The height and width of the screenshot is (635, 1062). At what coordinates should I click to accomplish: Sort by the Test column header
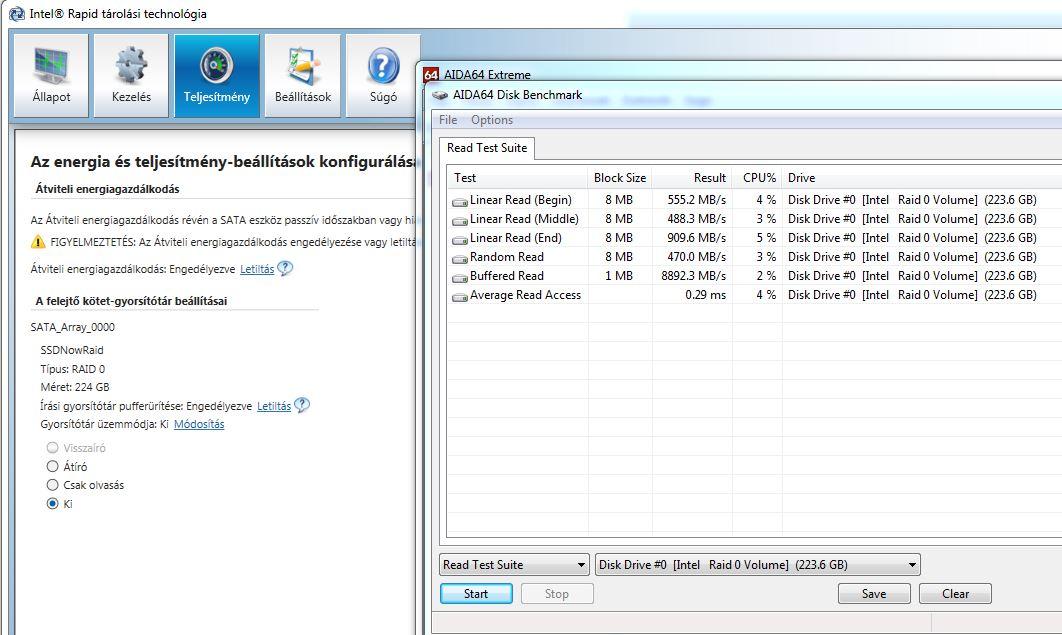pyautogui.click(x=517, y=177)
